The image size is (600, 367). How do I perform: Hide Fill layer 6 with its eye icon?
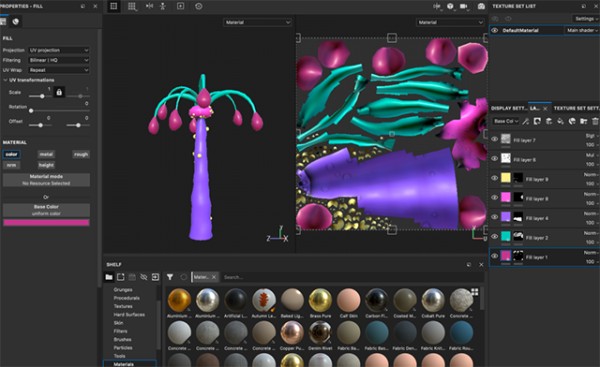point(494,158)
